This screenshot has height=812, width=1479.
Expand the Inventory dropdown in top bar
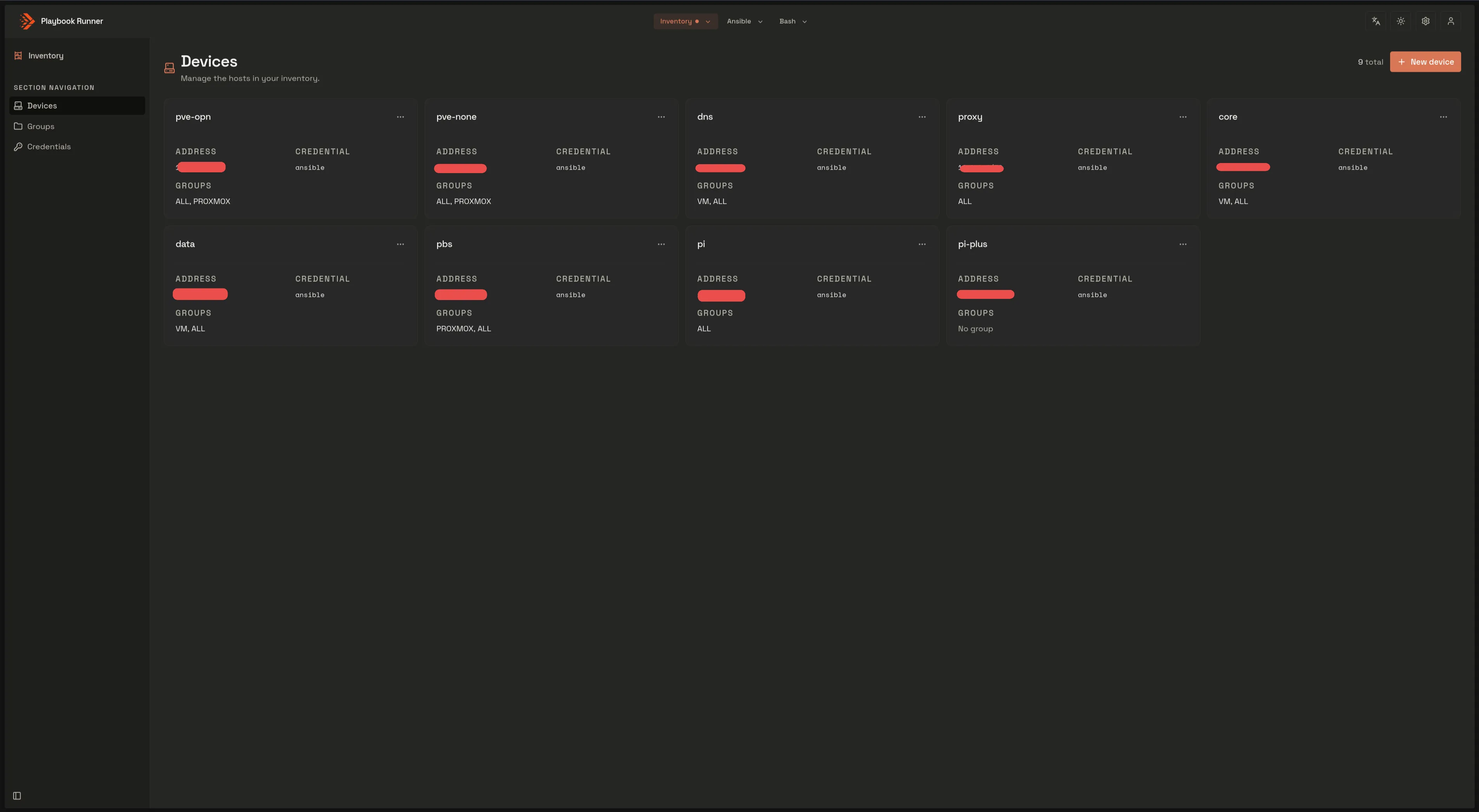point(686,21)
